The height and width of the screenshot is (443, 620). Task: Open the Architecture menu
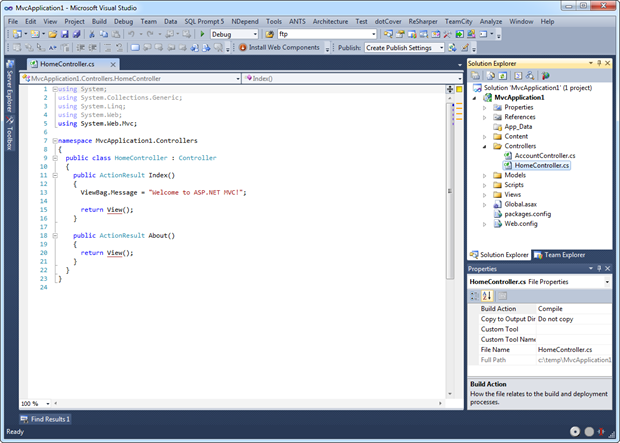[x=330, y=21]
